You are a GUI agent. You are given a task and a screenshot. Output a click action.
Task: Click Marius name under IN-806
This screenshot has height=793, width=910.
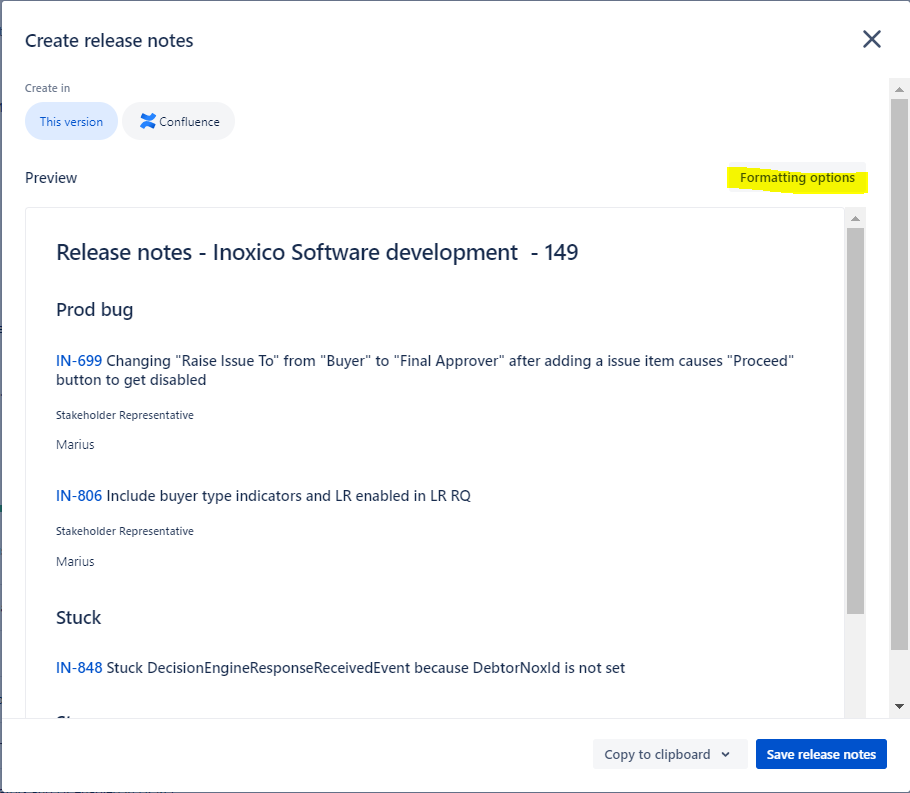tap(75, 561)
